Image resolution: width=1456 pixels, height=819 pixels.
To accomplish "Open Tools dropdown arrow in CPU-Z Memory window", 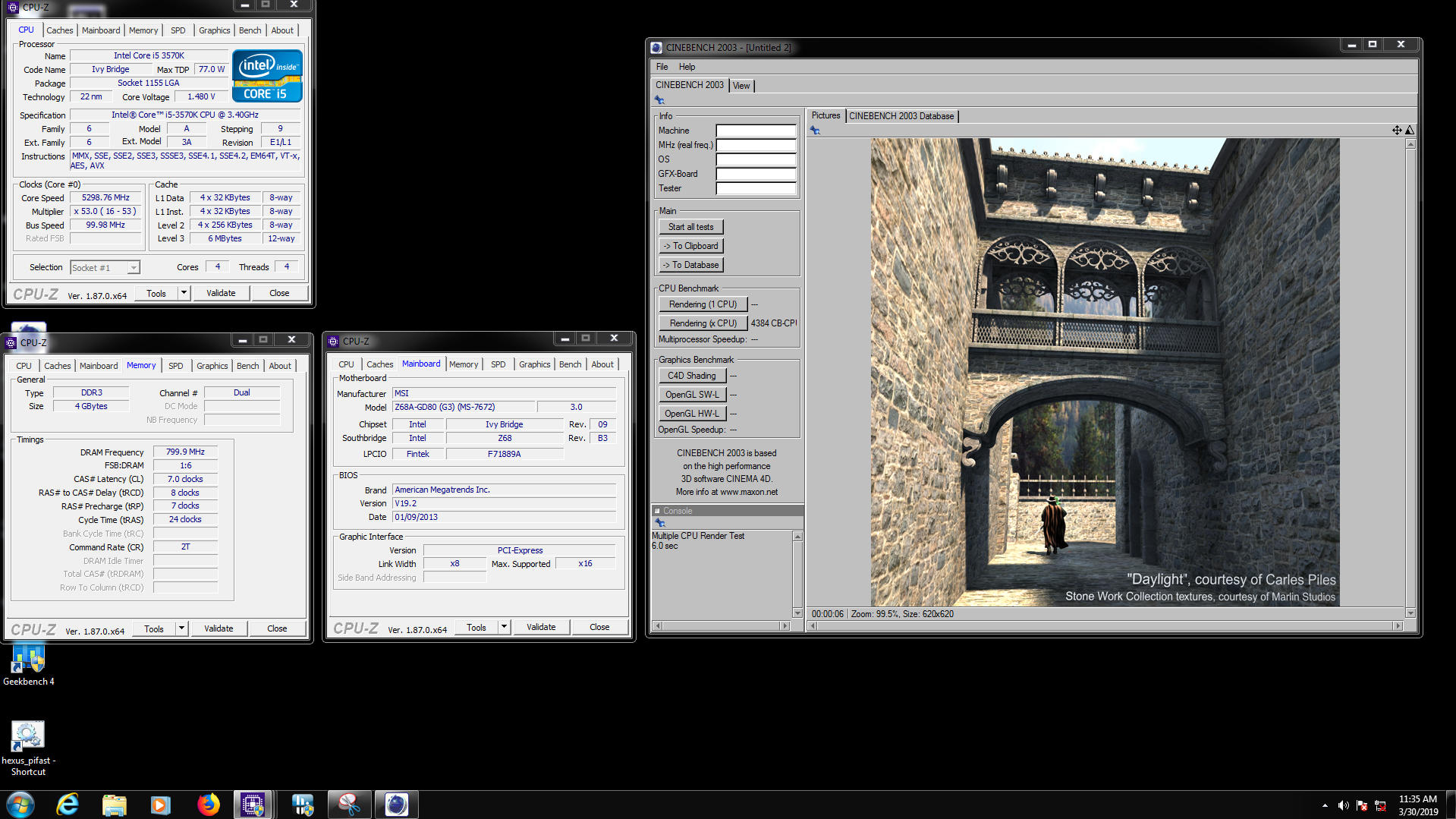I will coord(181,628).
